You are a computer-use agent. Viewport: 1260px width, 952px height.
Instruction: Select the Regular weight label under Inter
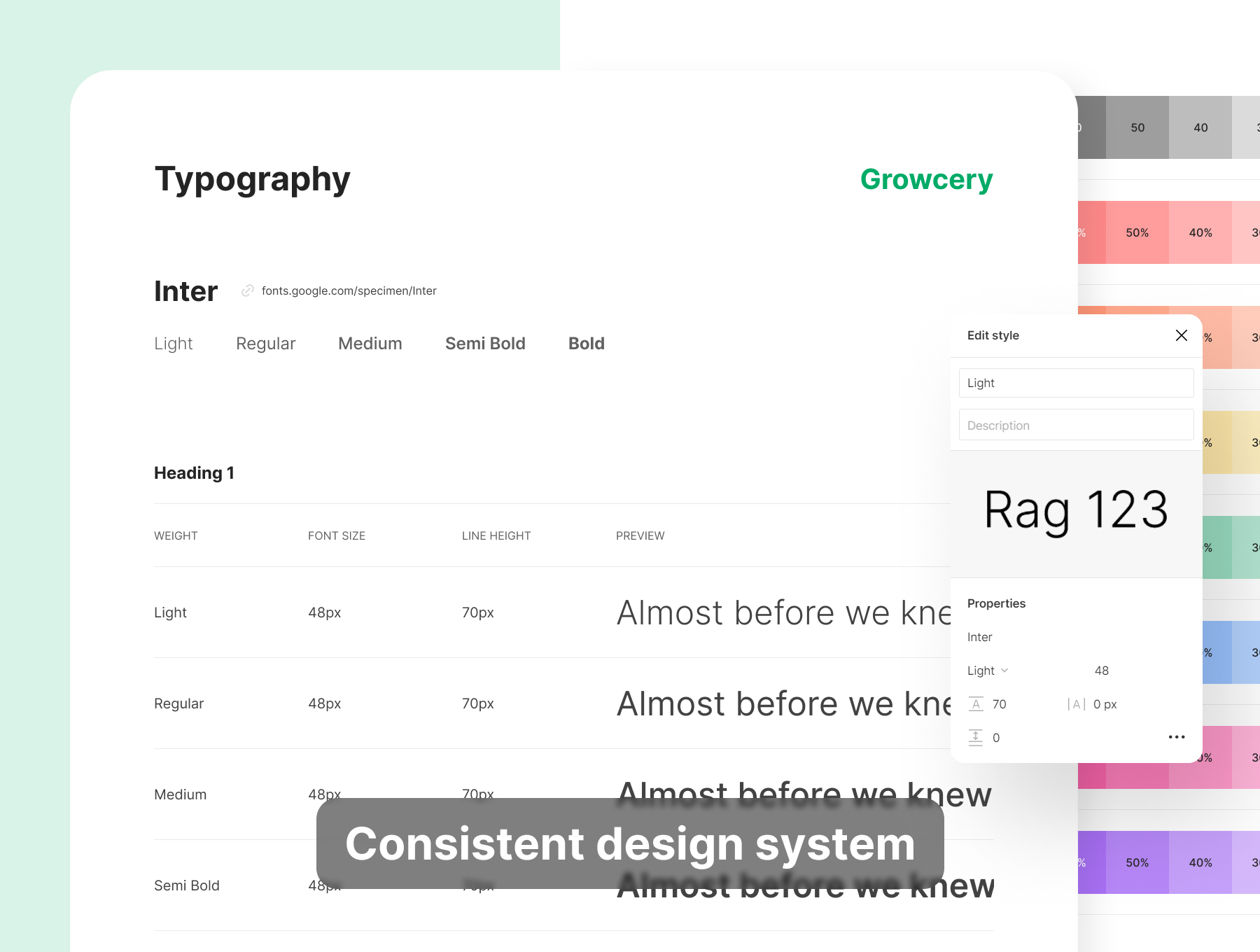point(265,344)
